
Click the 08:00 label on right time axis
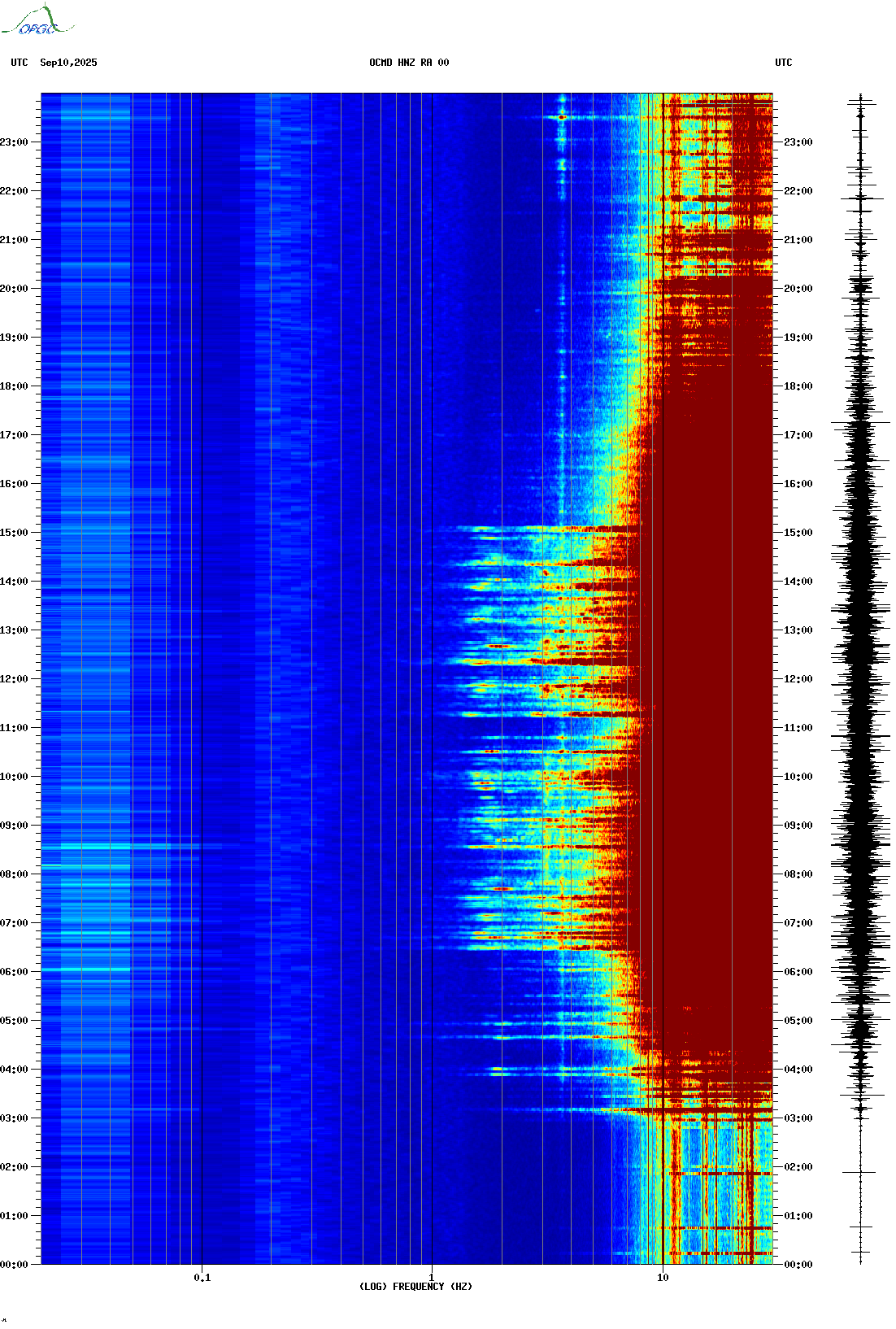point(798,874)
